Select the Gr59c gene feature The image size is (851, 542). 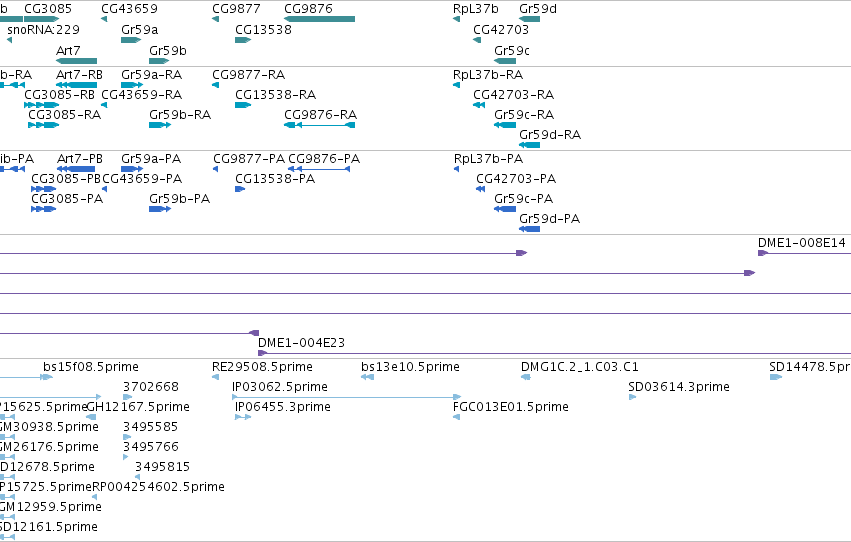505,61
